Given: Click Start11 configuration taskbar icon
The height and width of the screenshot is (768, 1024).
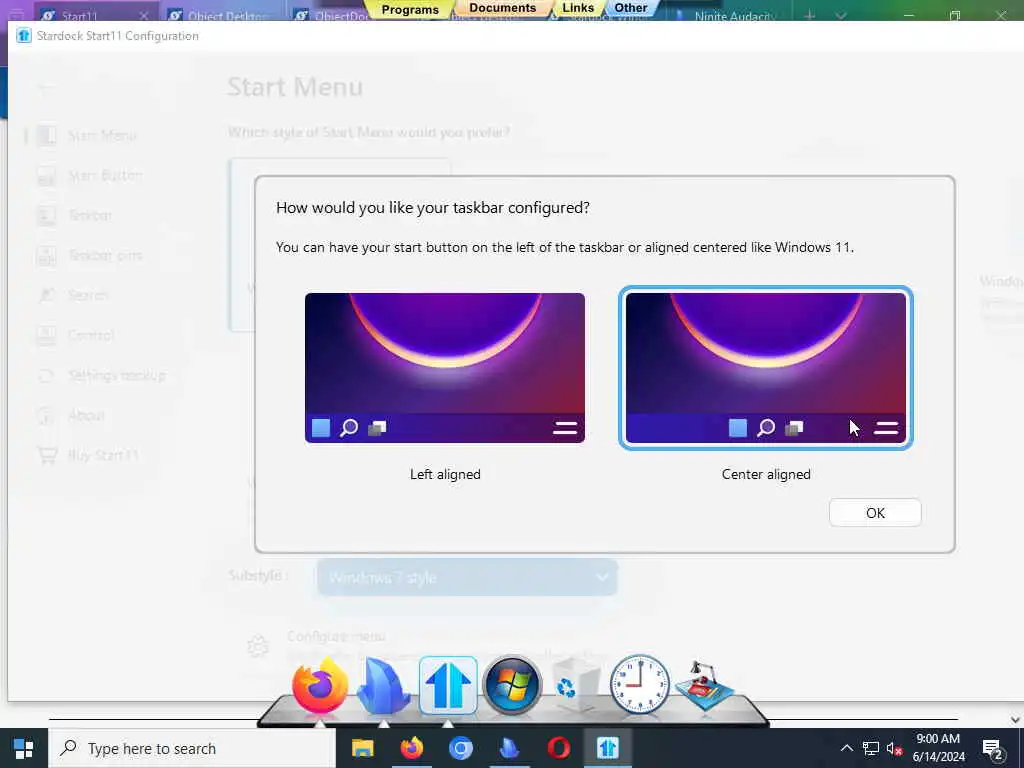Looking at the screenshot, I should (x=607, y=748).
